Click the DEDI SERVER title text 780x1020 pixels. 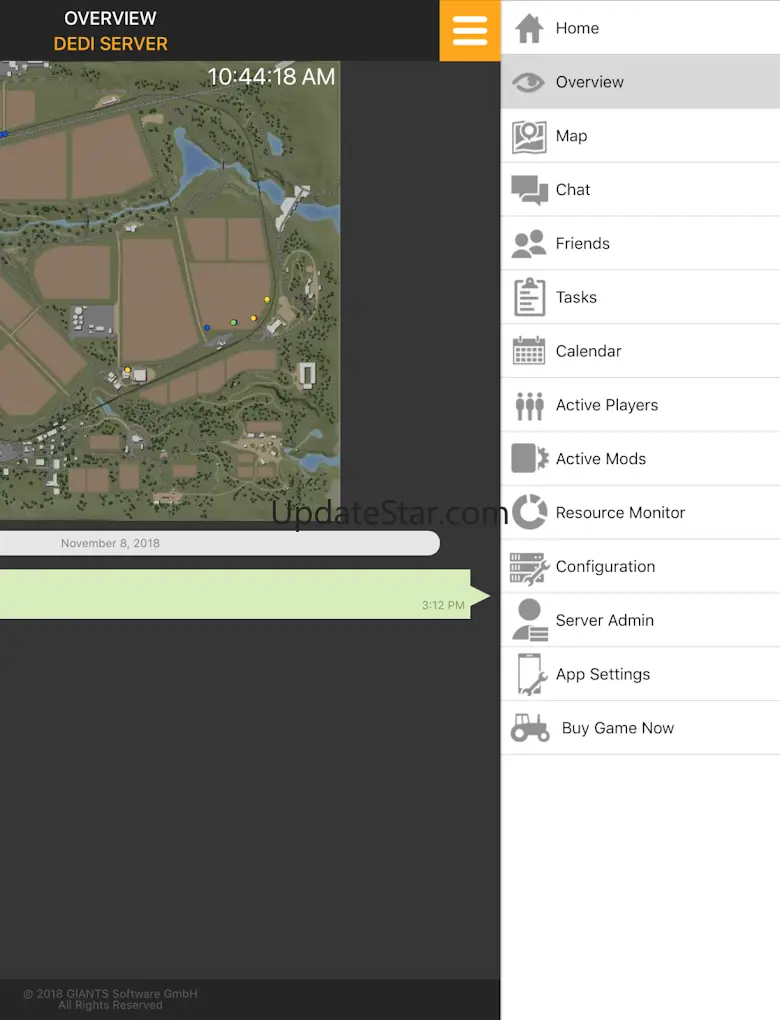pyautogui.click(x=111, y=44)
